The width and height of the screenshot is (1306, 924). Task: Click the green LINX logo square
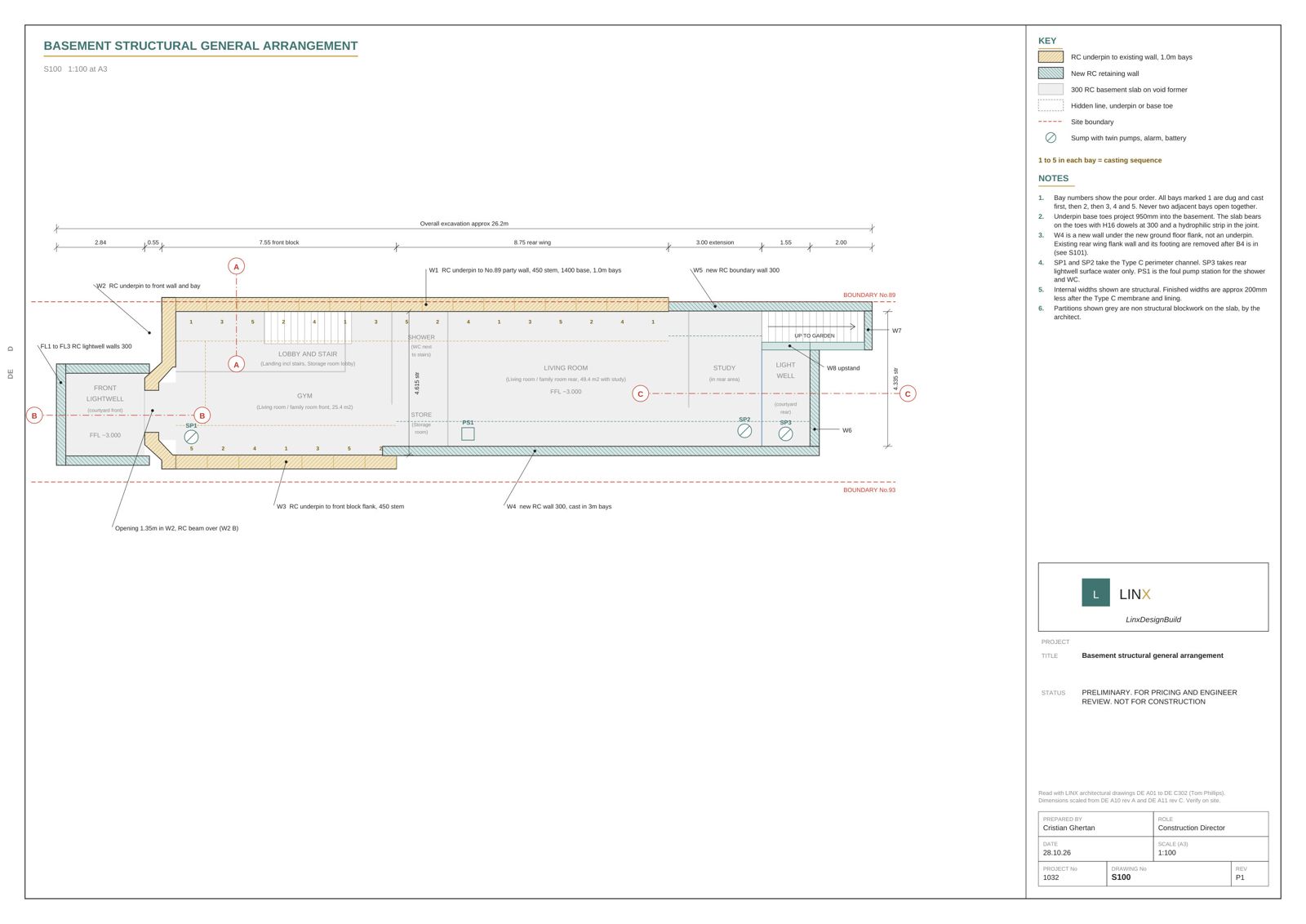point(1095,593)
